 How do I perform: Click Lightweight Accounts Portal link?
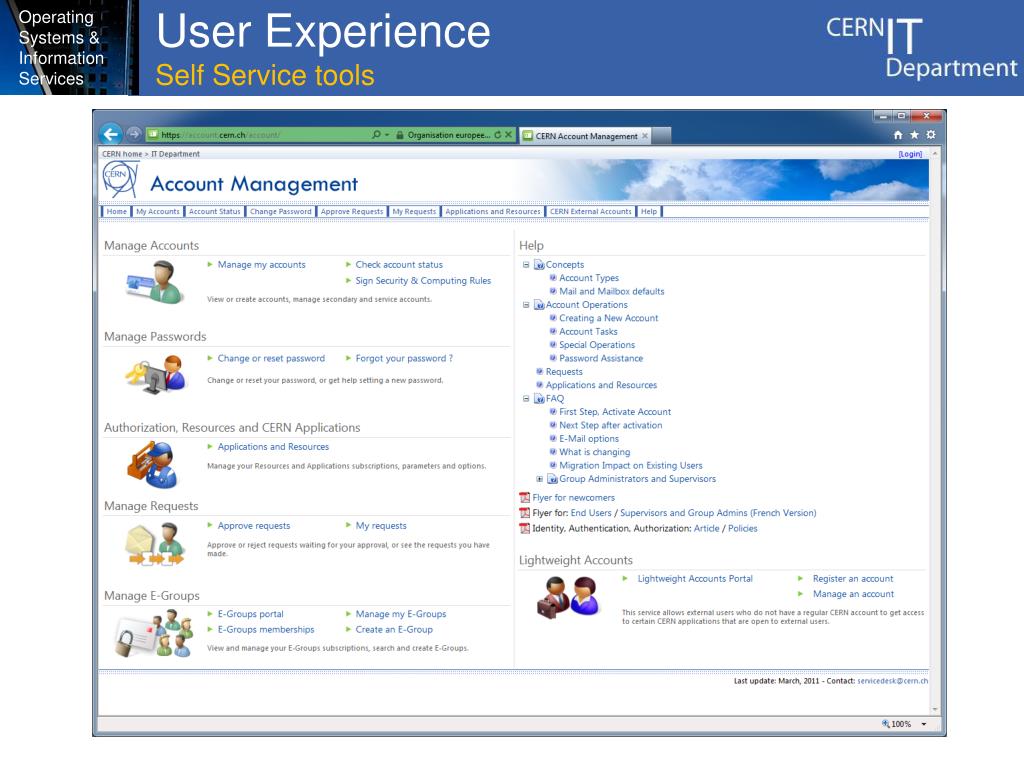pyautogui.click(x=695, y=579)
